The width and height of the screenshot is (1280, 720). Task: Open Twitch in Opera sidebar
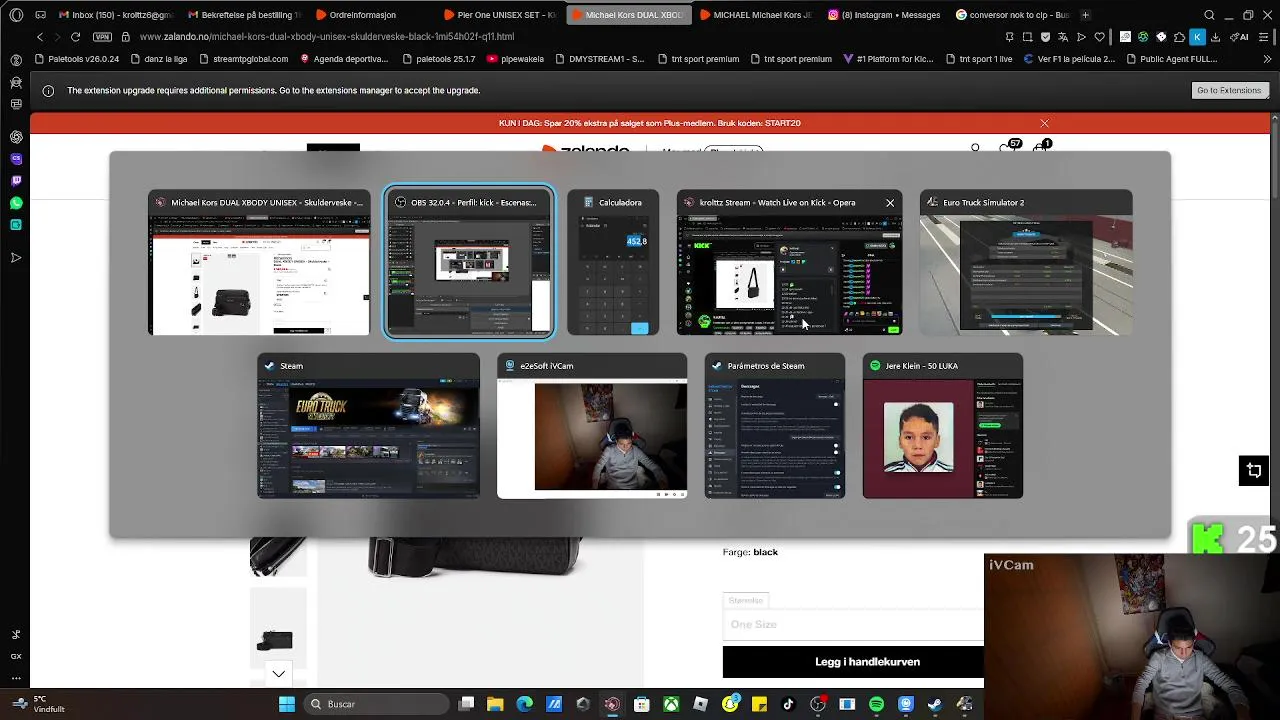pos(16,181)
